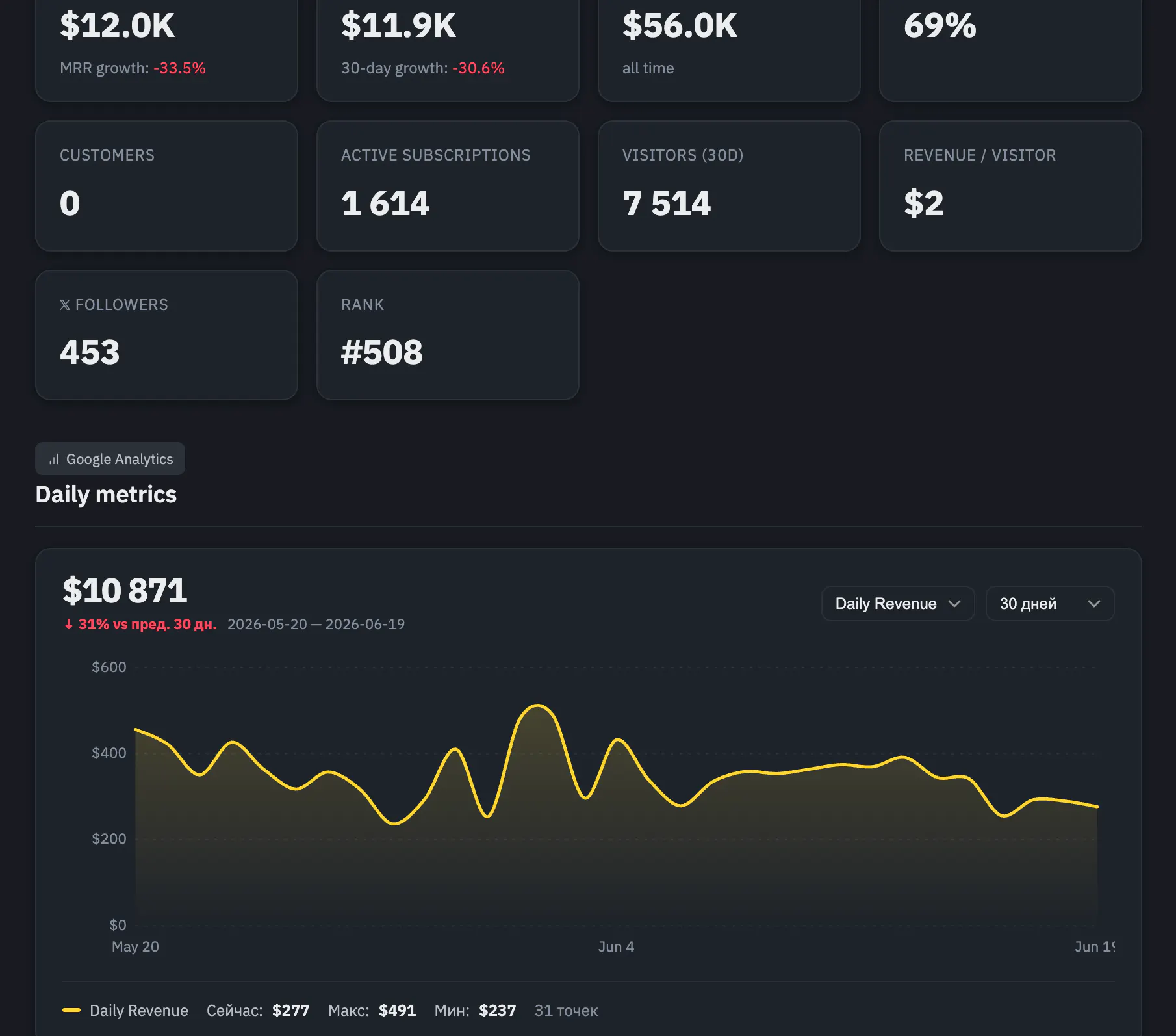This screenshot has height=1036, width=1176.
Task: Click the chevron in the 30 дней dropdown
Action: point(1094,604)
